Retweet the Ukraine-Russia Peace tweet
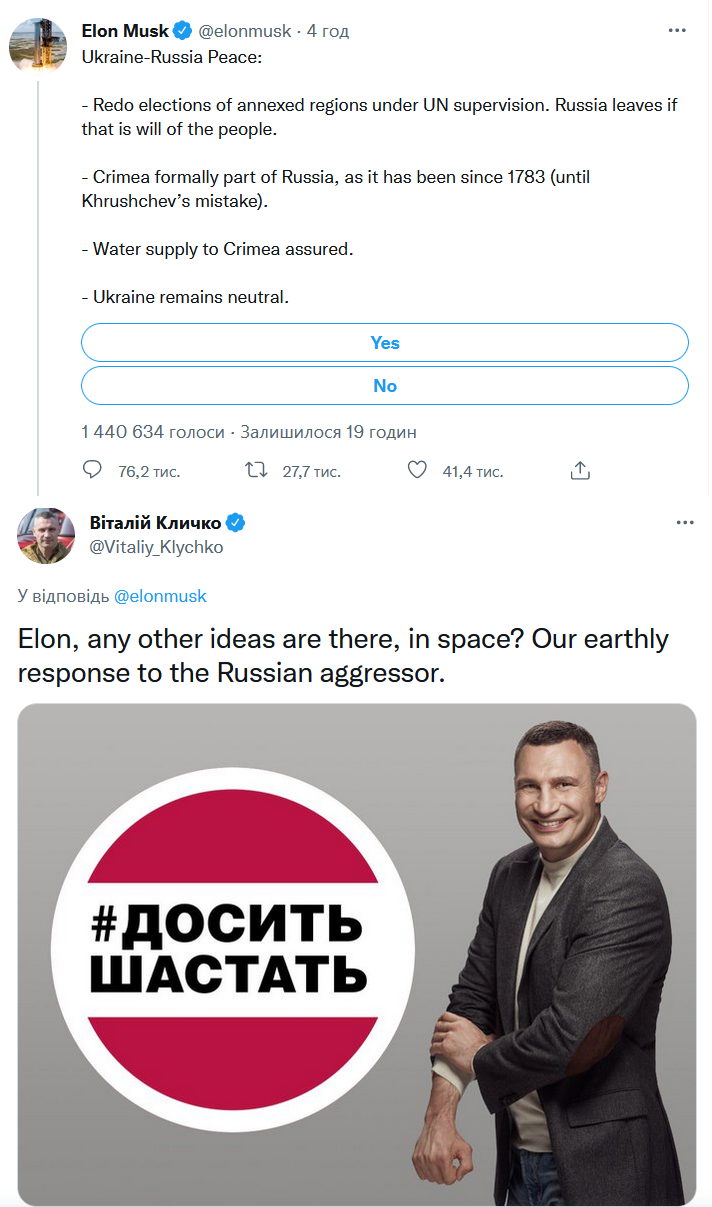This screenshot has height=1207, width=712. tap(255, 470)
